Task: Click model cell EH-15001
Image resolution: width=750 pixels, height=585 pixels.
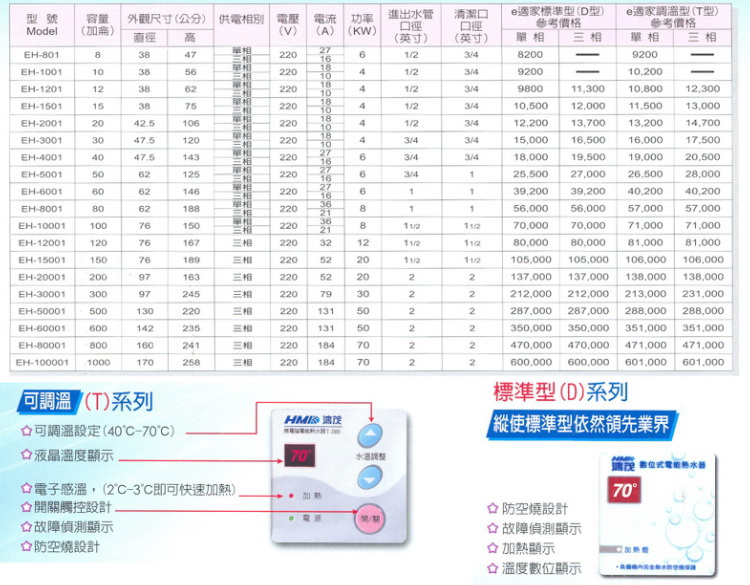Action: (42, 260)
